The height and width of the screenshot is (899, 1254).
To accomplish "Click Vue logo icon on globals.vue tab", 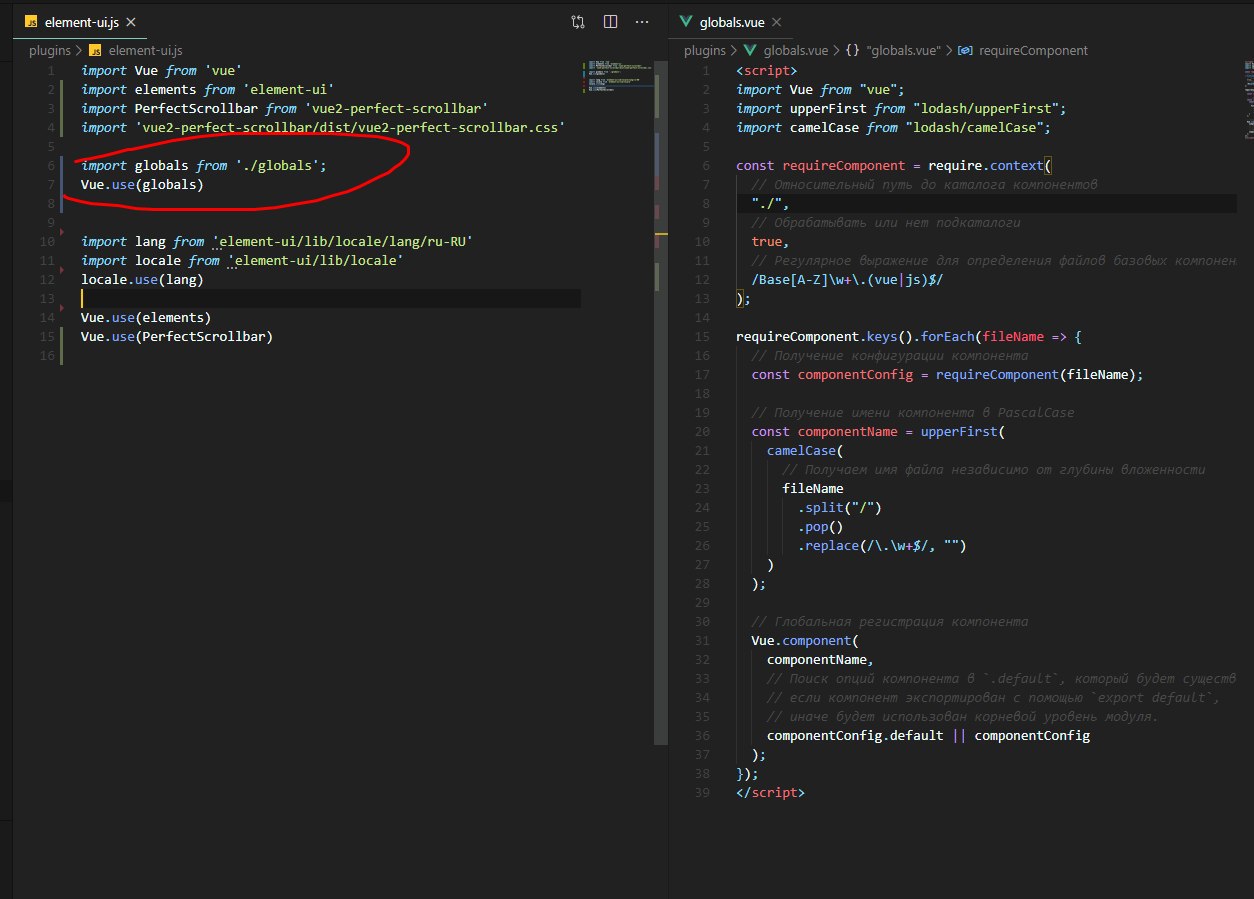I will pyautogui.click(x=686, y=21).
